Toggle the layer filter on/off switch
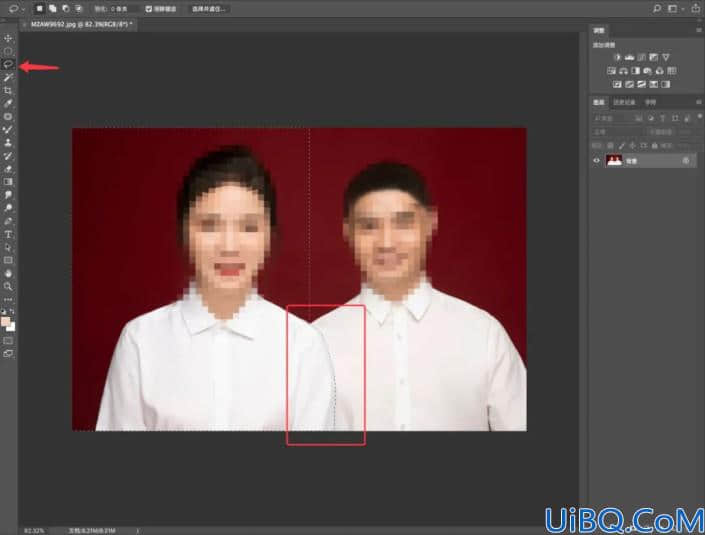The height and width of the screenshot is (535, 705). 700,117
